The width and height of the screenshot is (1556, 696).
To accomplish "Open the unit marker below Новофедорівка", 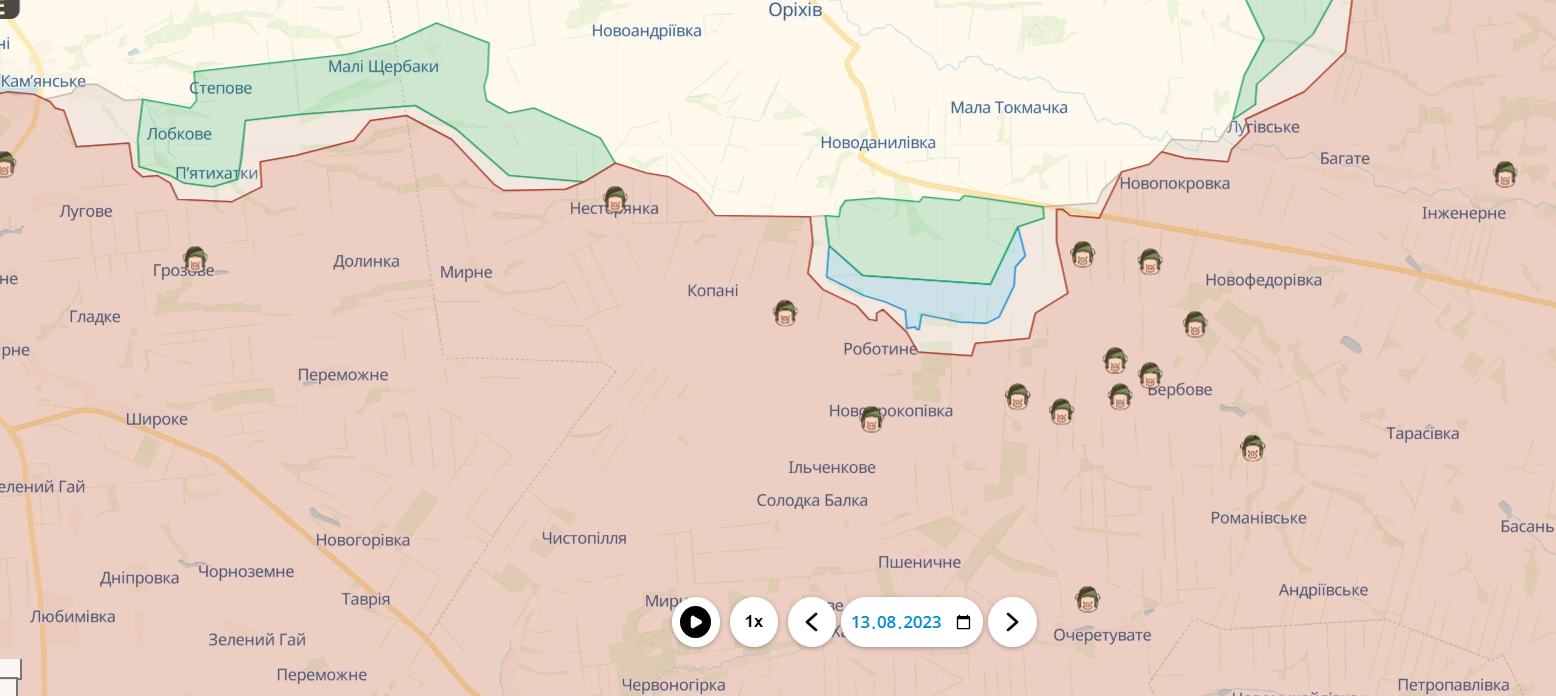I will [x=1194, y=324].
